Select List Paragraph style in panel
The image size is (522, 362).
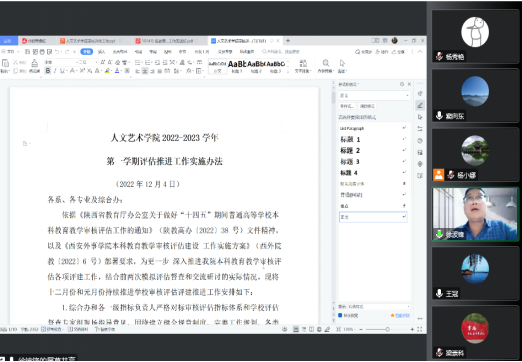373,128
